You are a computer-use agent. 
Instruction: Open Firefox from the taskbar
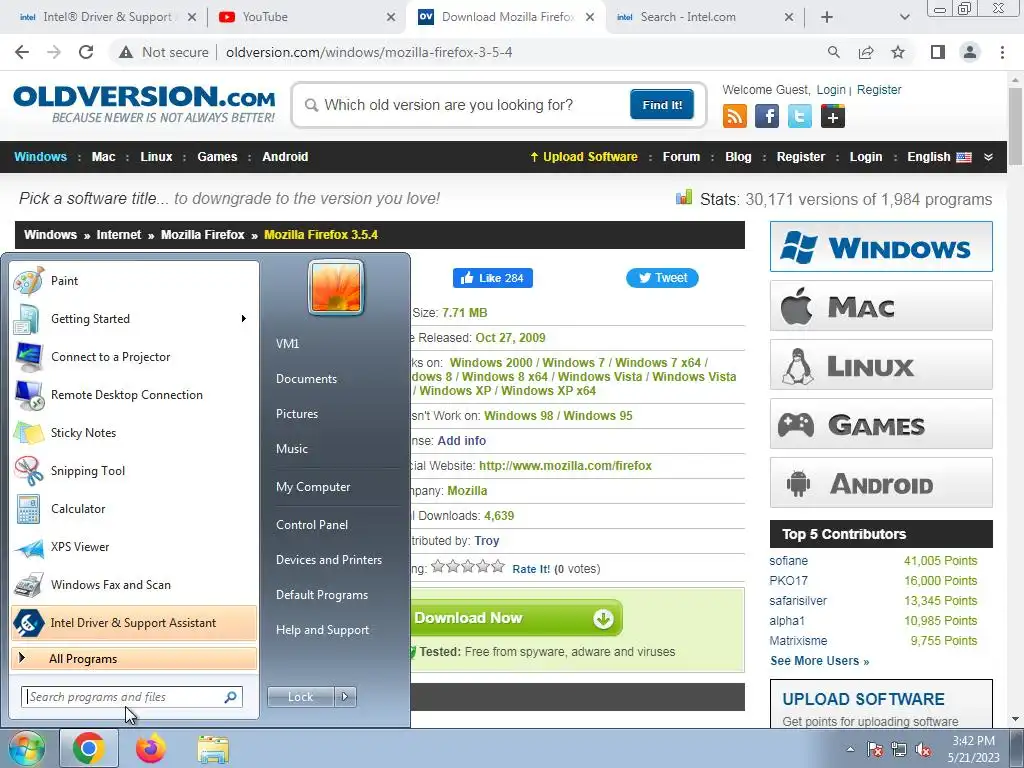click(151, 748)
